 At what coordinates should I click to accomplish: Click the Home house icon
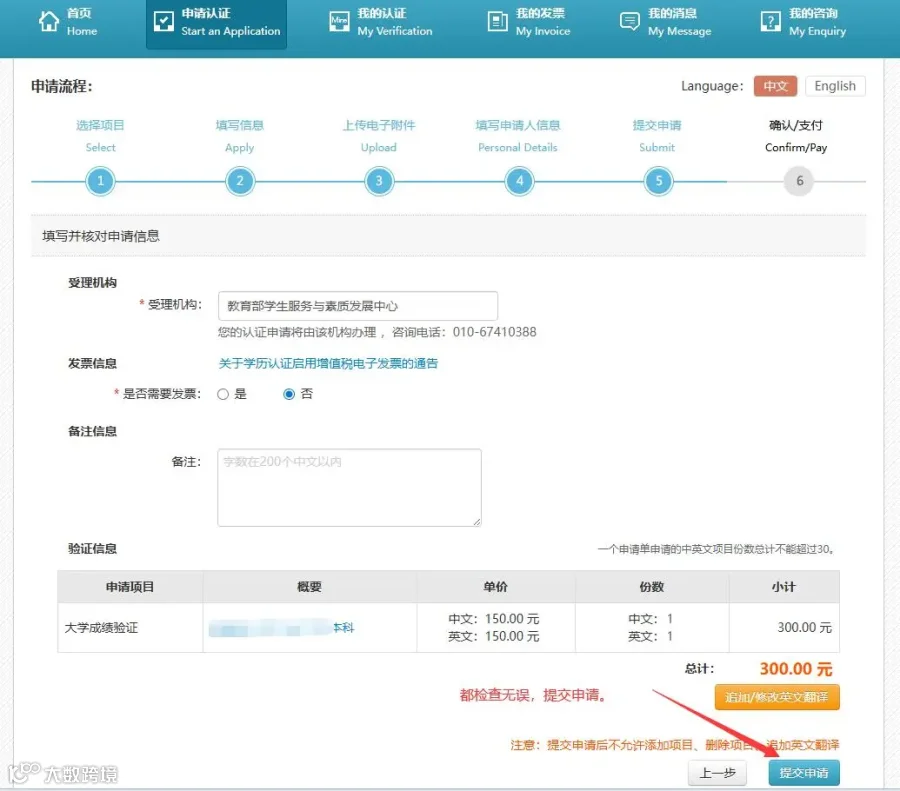click(49, 22)
